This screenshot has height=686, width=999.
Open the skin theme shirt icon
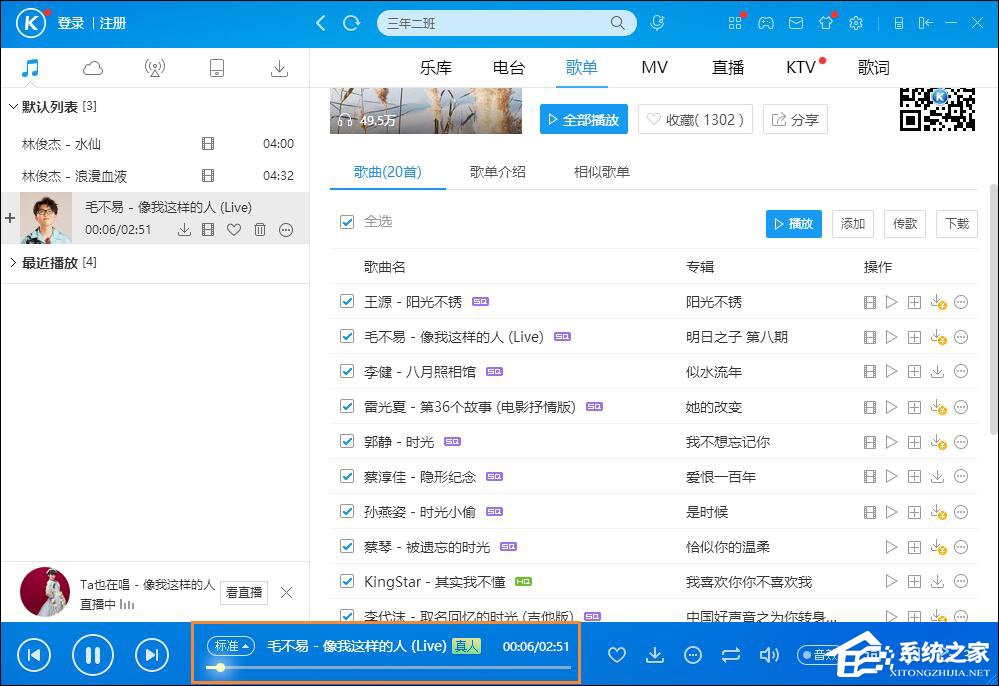pyautogui.click(x=826, y=23)
